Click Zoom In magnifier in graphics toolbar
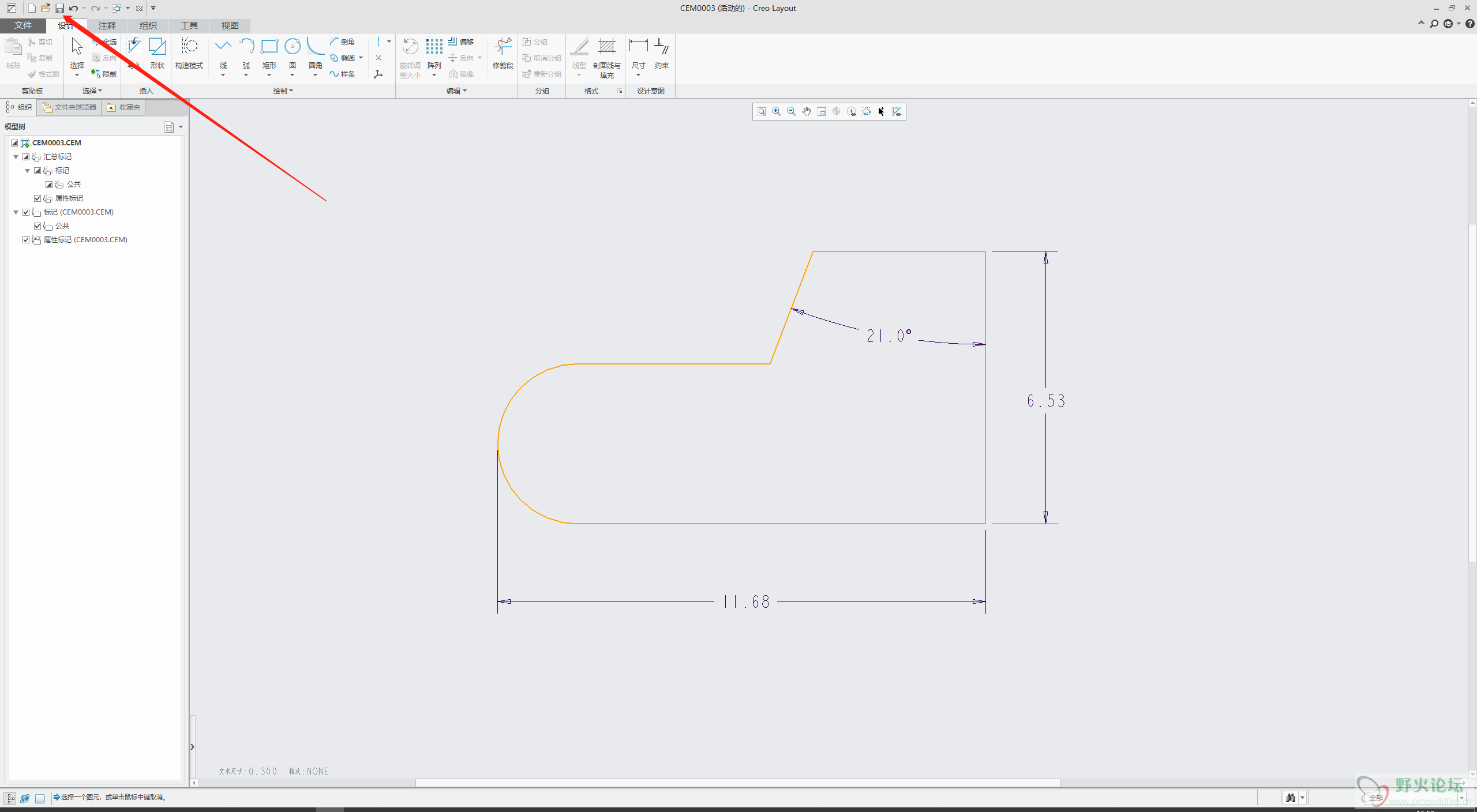Image resolution: width=1477 pixels, height=812 pixels. point(777,112)
